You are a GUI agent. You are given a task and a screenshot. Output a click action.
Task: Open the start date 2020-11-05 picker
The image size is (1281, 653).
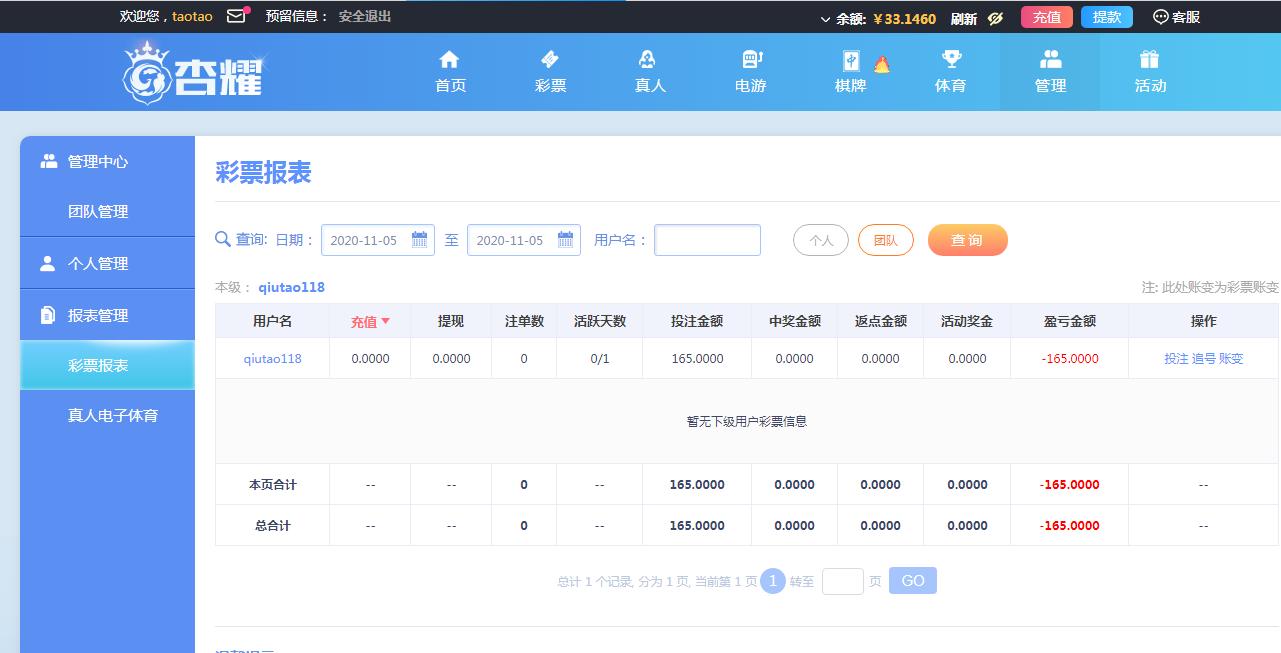tap(378, 240)
